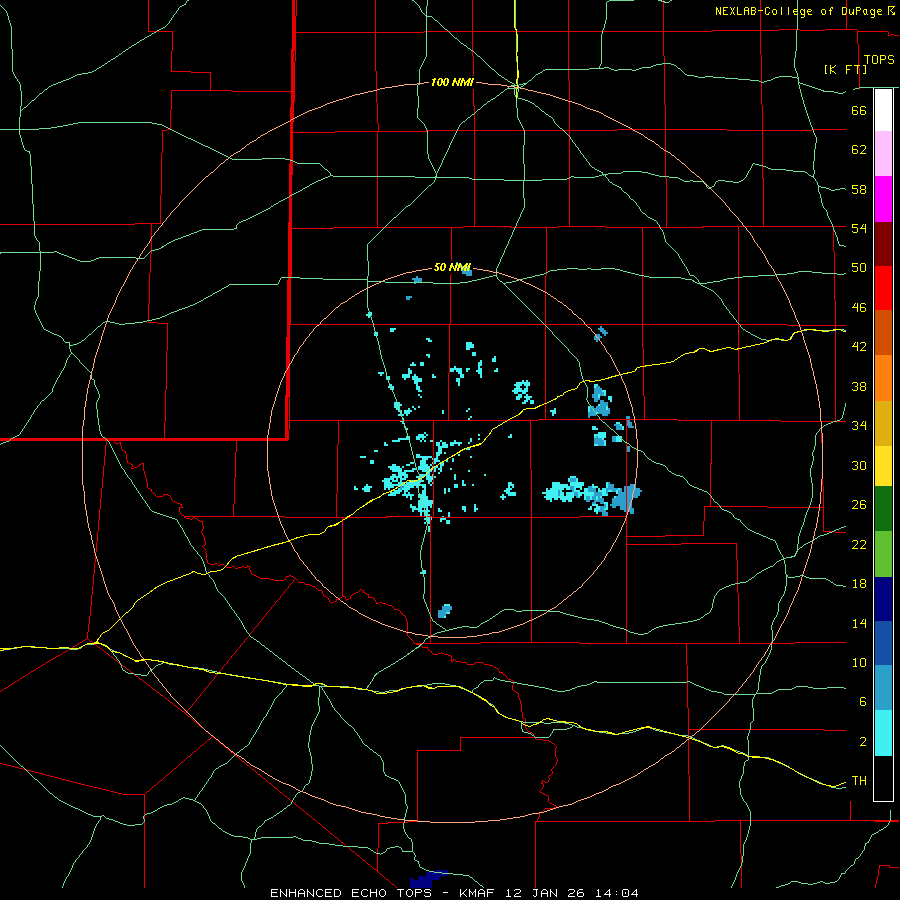Select the yellow legend swatch
Screen dimensions: 900x900
[883, 466]
